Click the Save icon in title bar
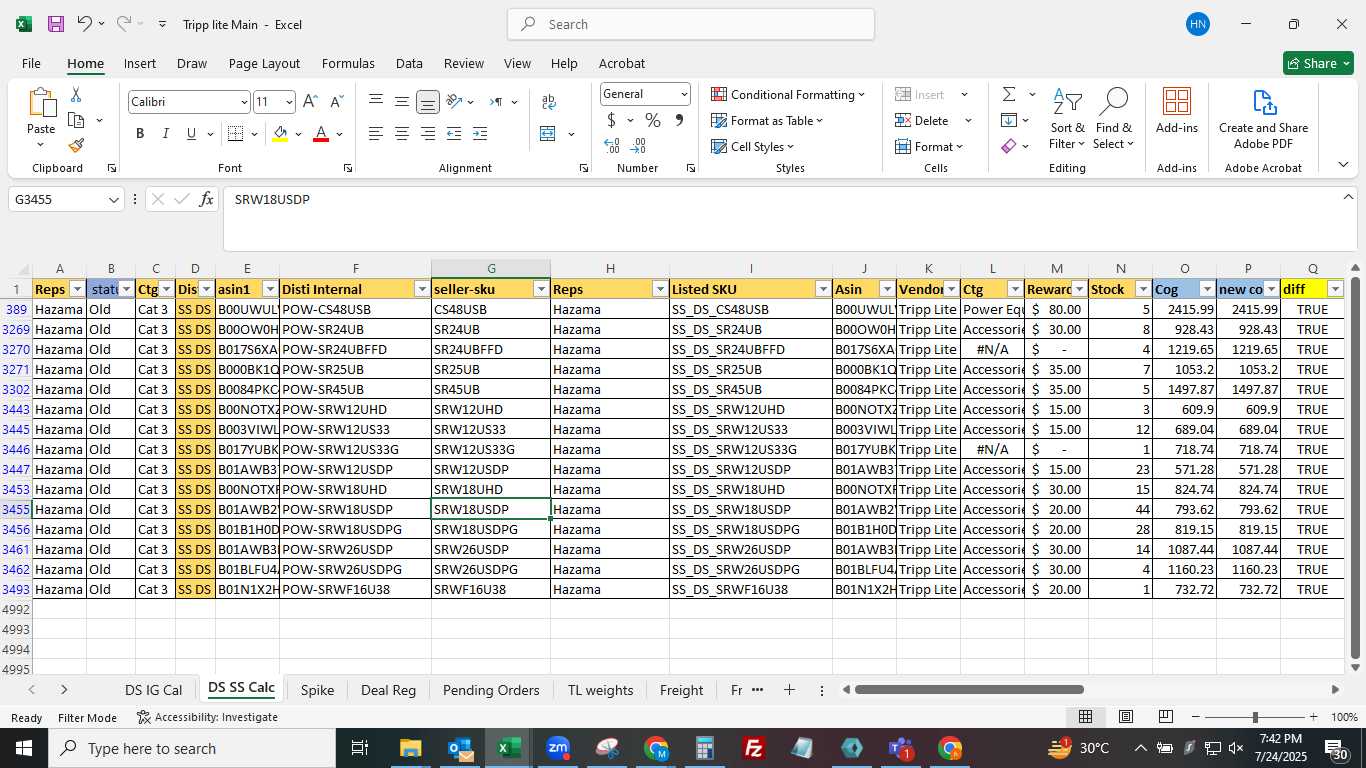The image size is (1366, 768). (x=56, y=24)
